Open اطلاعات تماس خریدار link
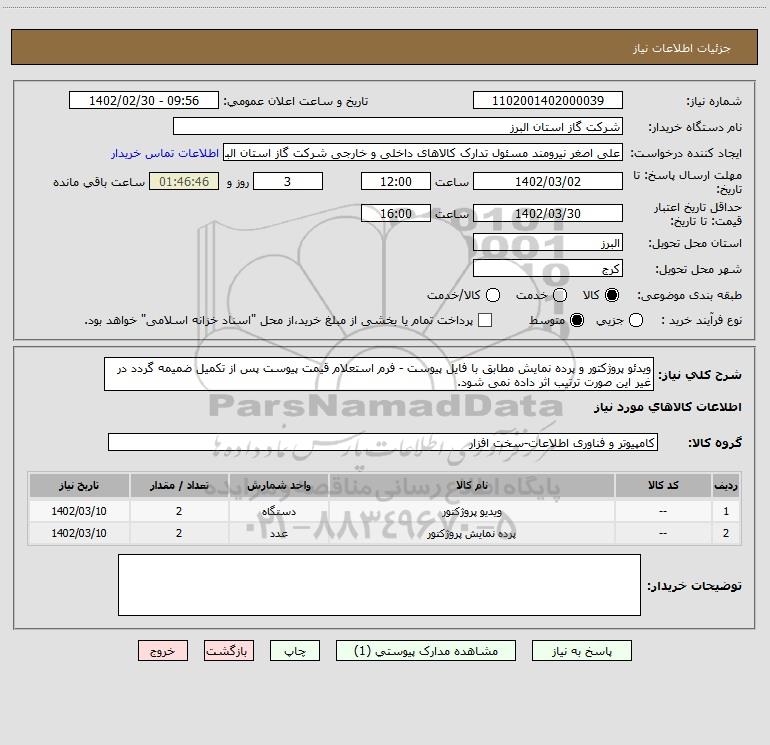770x745 pixels. (165, 153)
